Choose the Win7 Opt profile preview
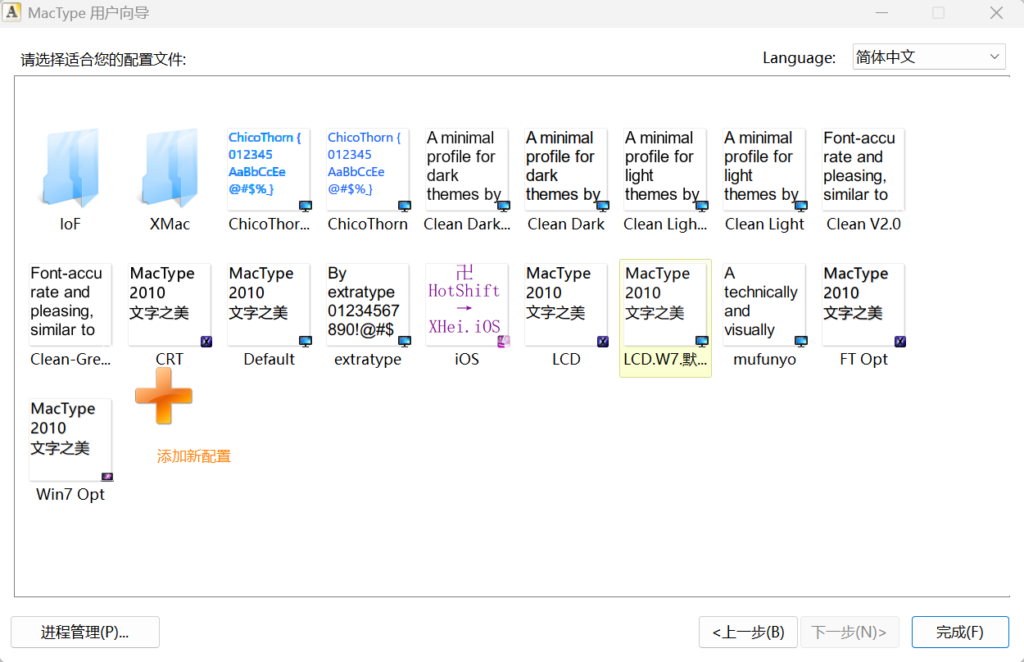Viewport: 1024px width, 662px height. (x=71, y=440)
